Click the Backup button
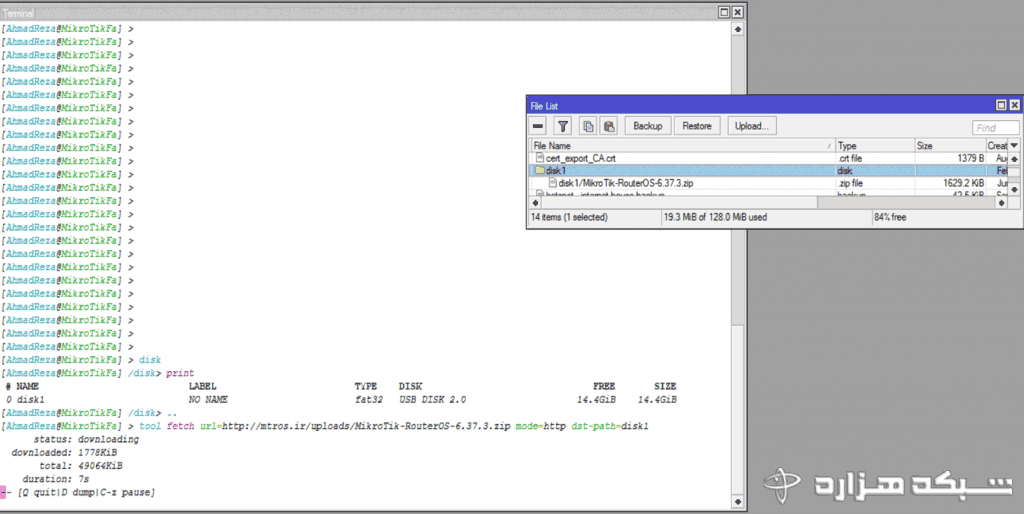The height and width of the screenshot is (514, 1024). point(647,126)
